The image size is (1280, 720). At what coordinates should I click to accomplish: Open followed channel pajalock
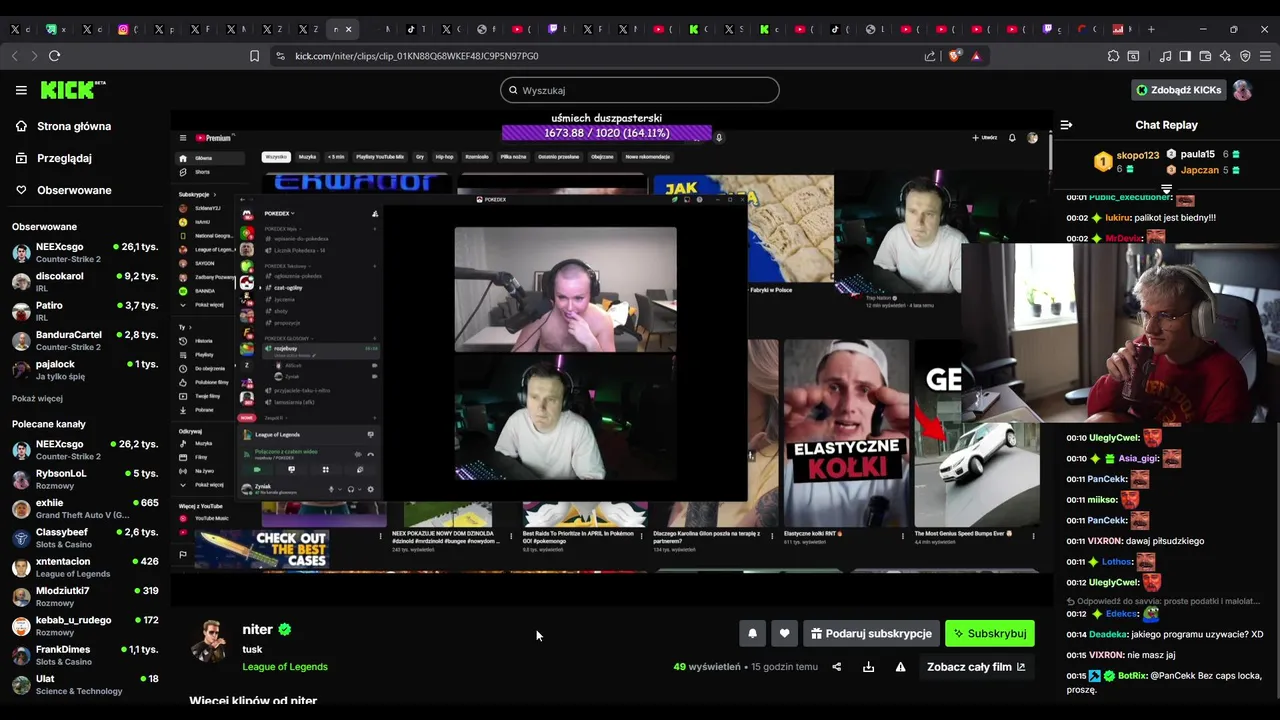[84, 369]
